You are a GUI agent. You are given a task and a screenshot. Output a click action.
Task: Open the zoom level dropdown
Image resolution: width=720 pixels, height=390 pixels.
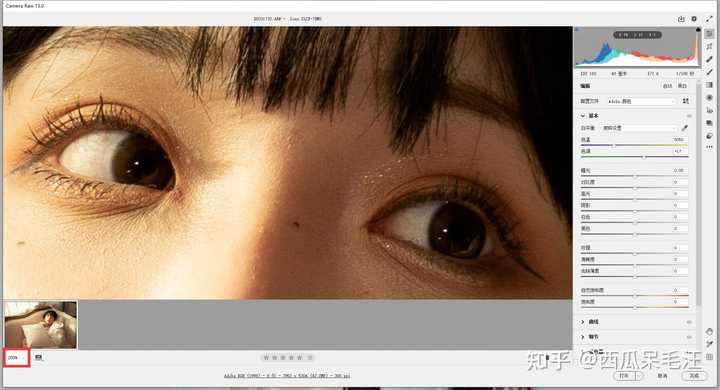(x=17, y=357)
